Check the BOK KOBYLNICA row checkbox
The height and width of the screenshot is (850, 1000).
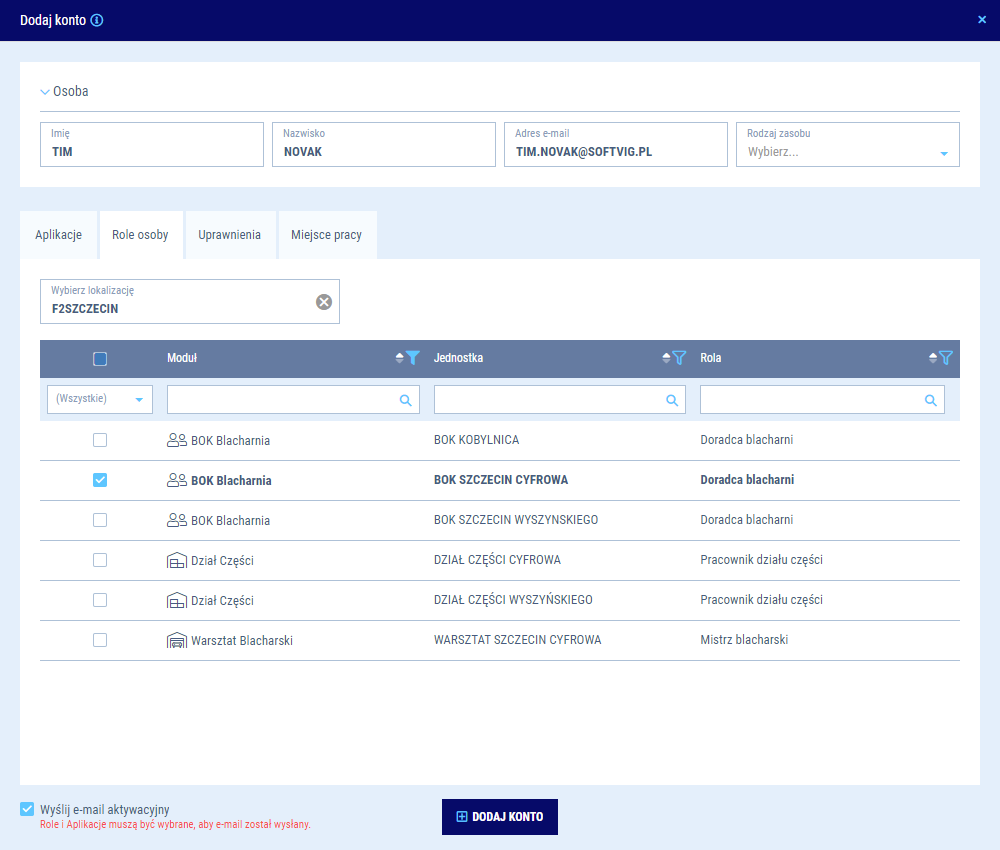coord(100,440)
